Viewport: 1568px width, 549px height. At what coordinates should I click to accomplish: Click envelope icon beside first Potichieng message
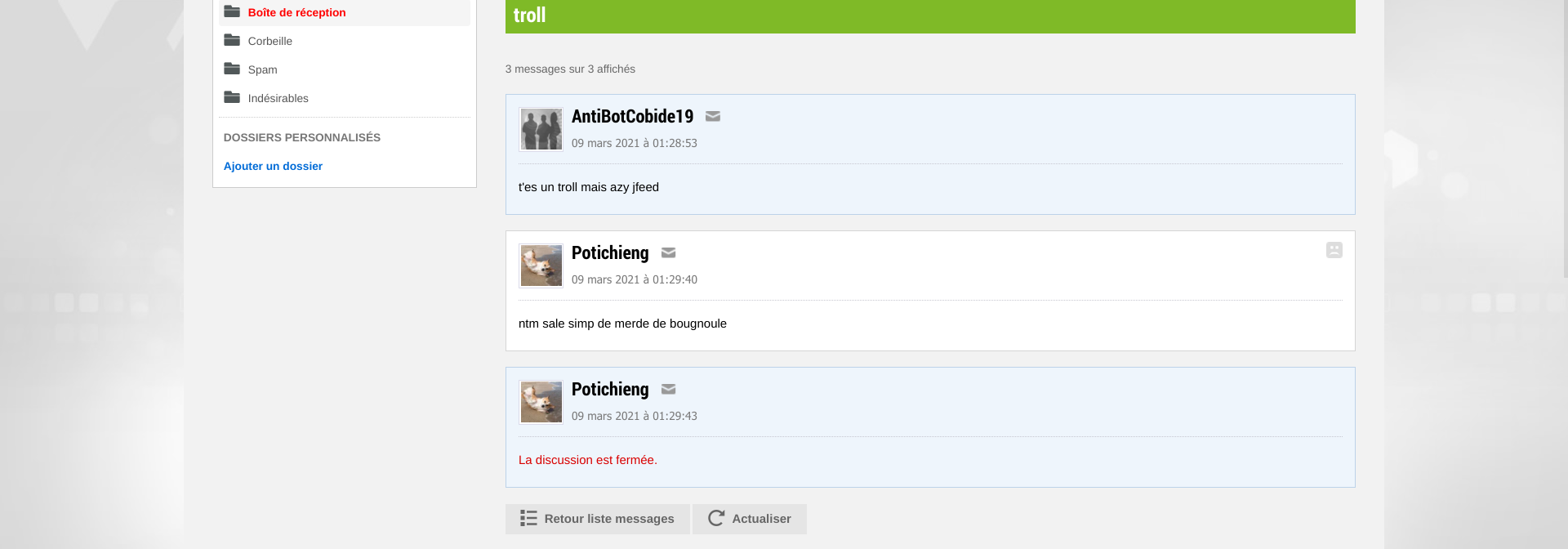[x=668, y=252]
